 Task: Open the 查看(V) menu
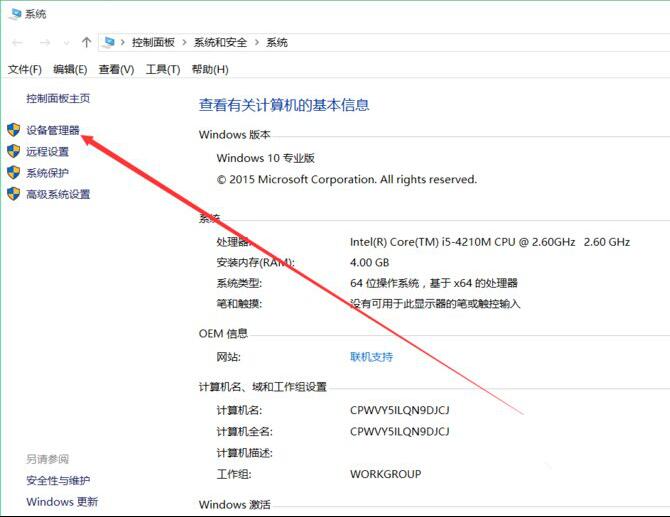(x=116, y=69)
